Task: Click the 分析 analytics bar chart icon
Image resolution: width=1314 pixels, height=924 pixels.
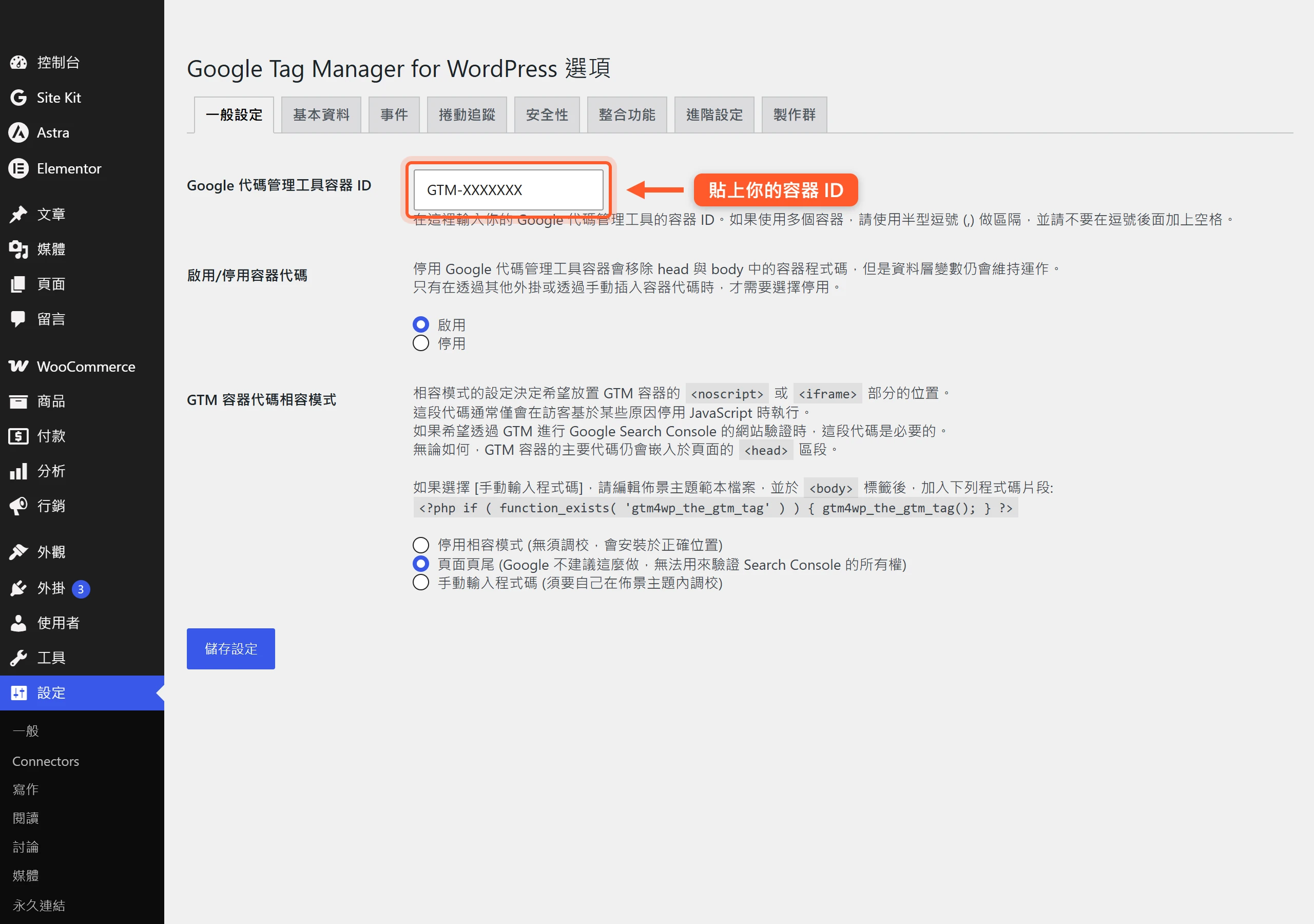Action: click(x=18, y=471)
